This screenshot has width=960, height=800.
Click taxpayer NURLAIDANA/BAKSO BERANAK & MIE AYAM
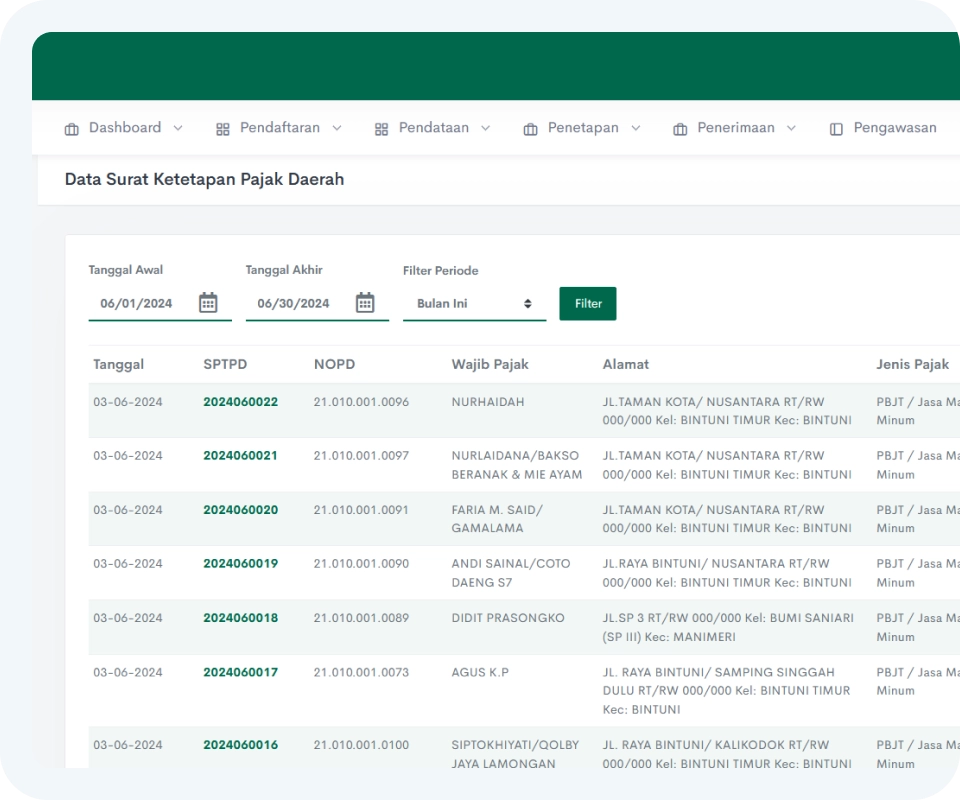[517, 465]
